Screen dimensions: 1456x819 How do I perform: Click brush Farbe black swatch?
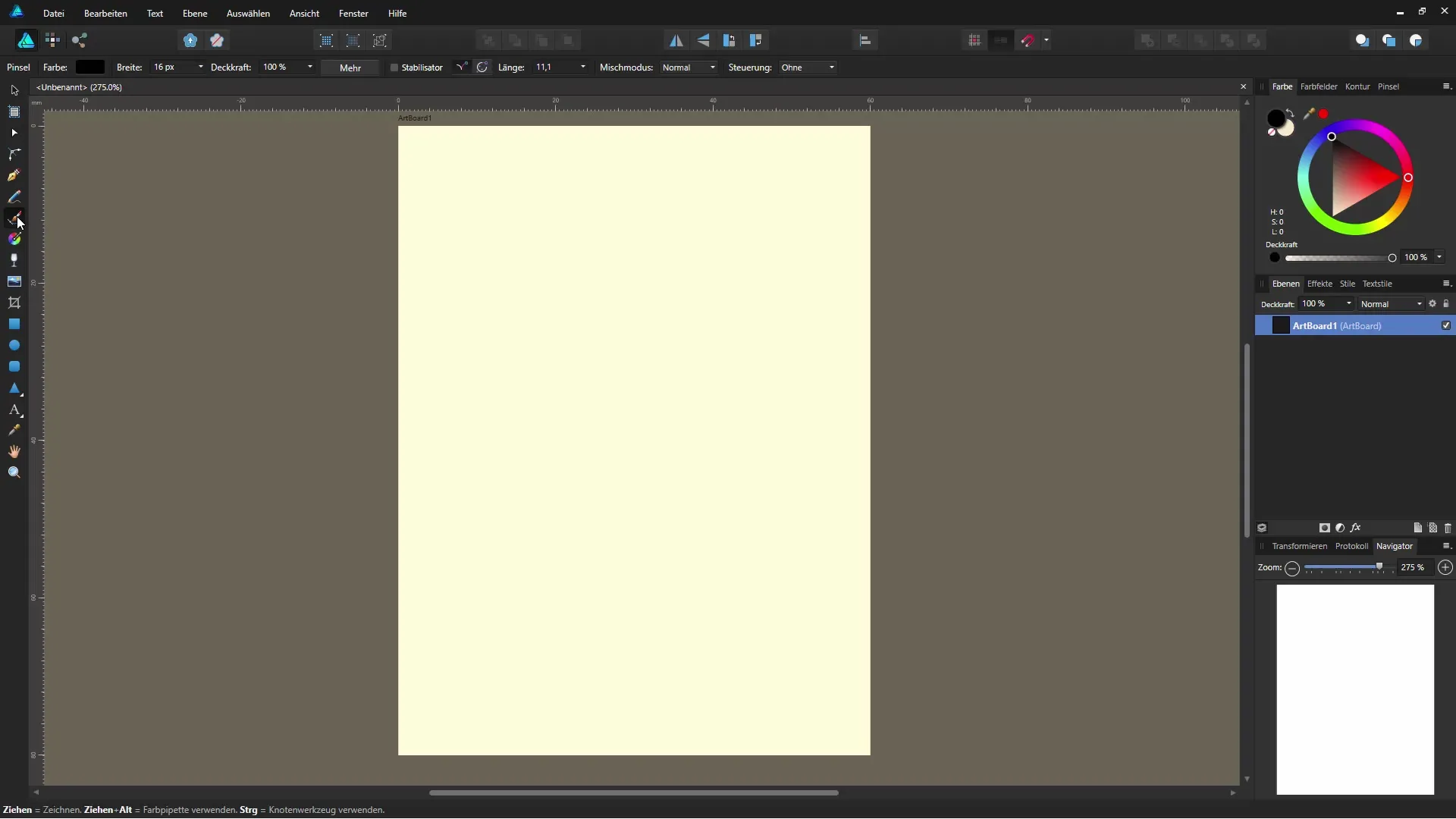tap(89, 67)
